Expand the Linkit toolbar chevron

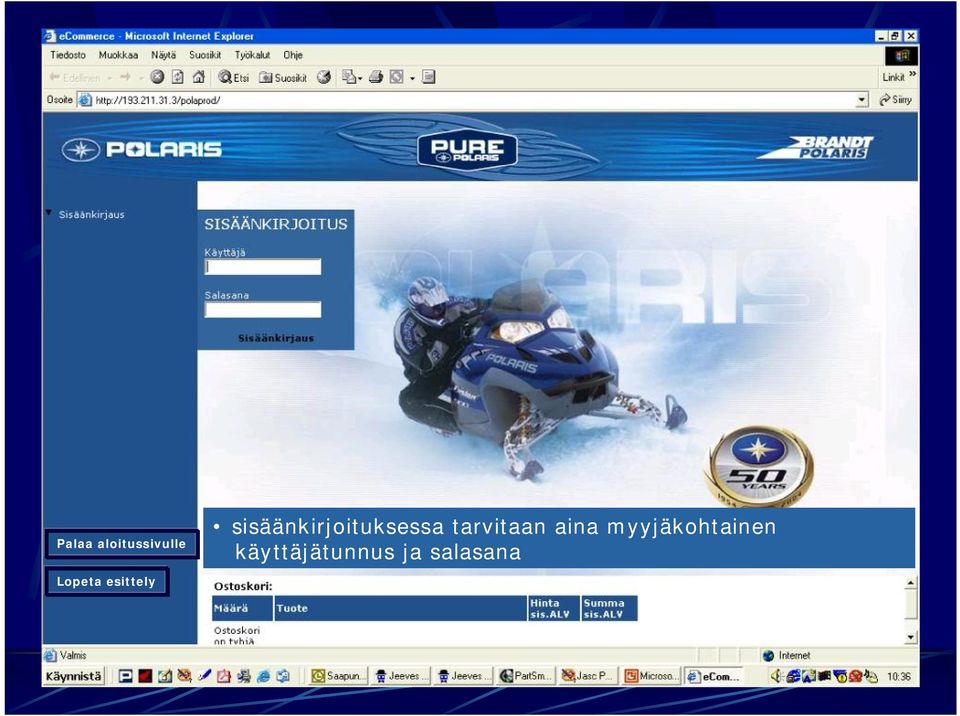pyautogui.click(x=912, y=75)
